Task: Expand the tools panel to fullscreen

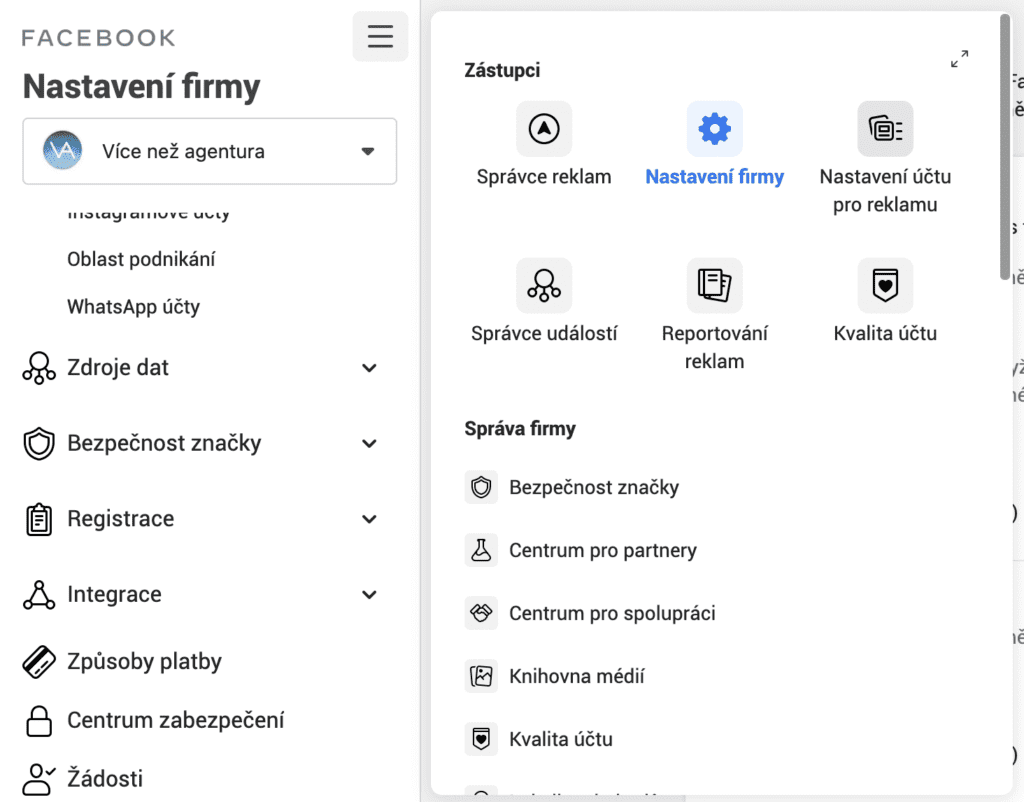Action: (960, 59)
